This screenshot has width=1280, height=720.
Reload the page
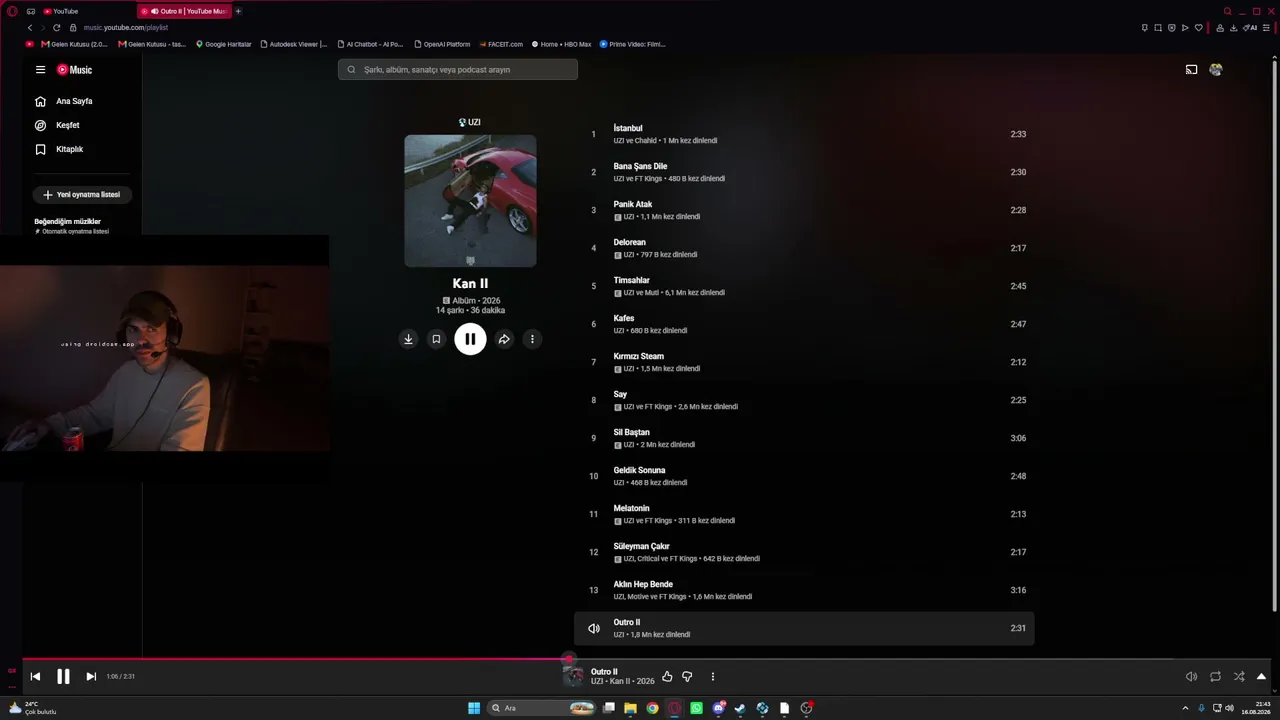pos(56,28)
